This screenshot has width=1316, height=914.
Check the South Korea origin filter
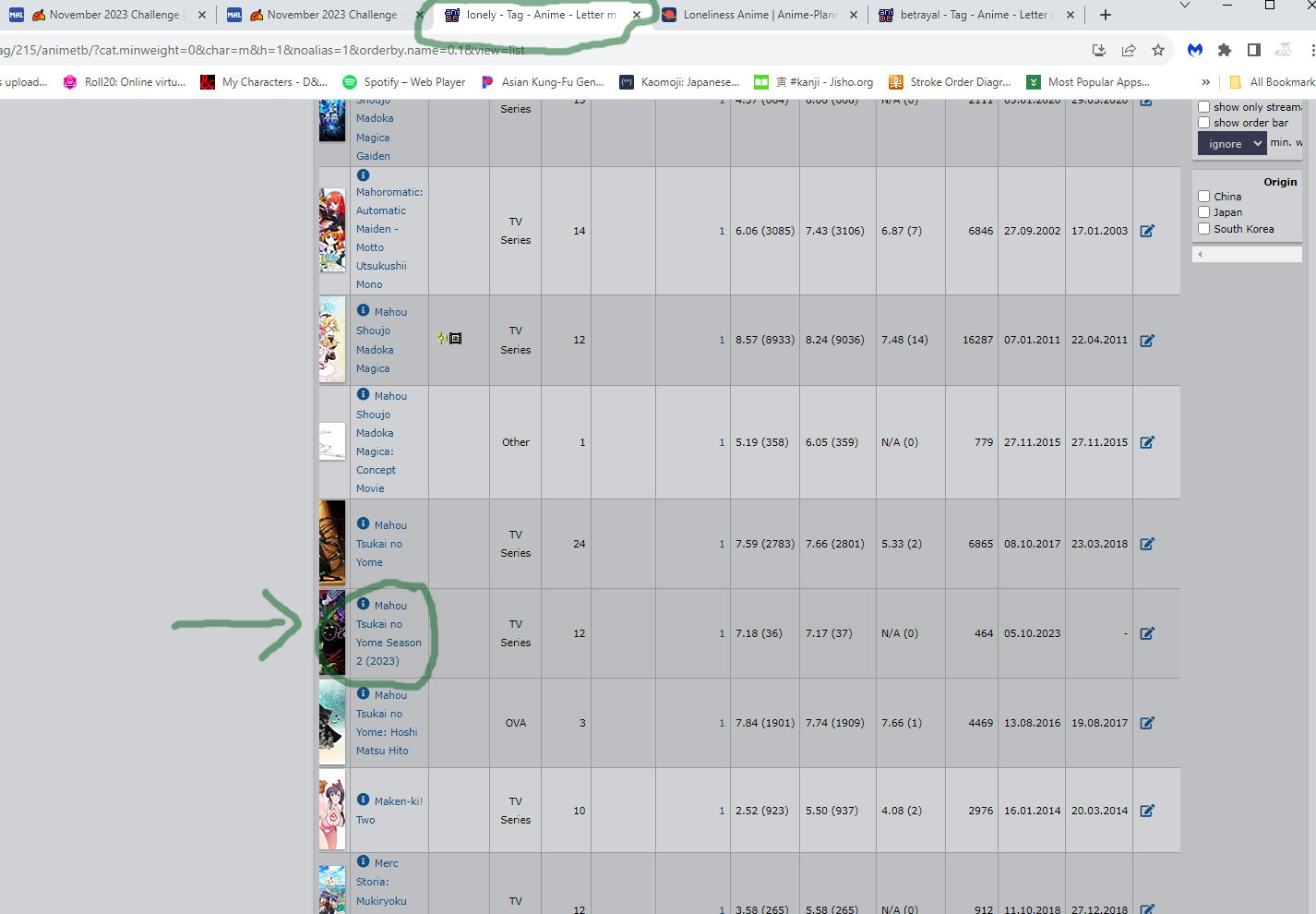pos(1204,229)
